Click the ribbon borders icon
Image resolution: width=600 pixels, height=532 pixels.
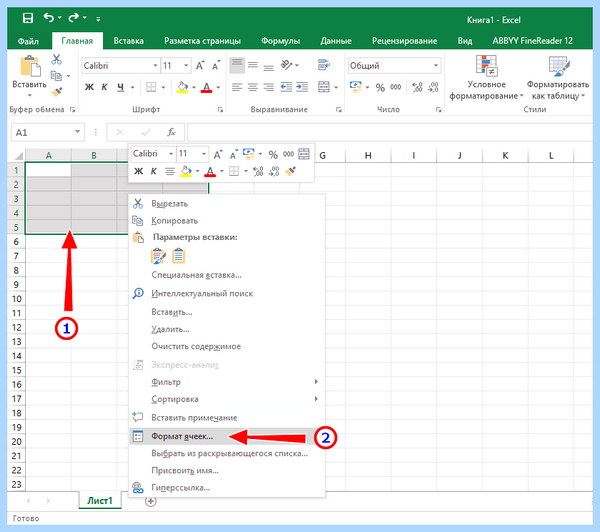point(151,87)
